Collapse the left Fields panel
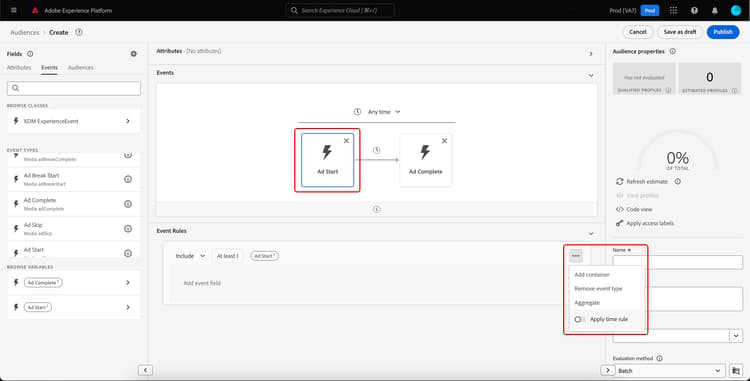750x381 pixels. pos(145,370)
